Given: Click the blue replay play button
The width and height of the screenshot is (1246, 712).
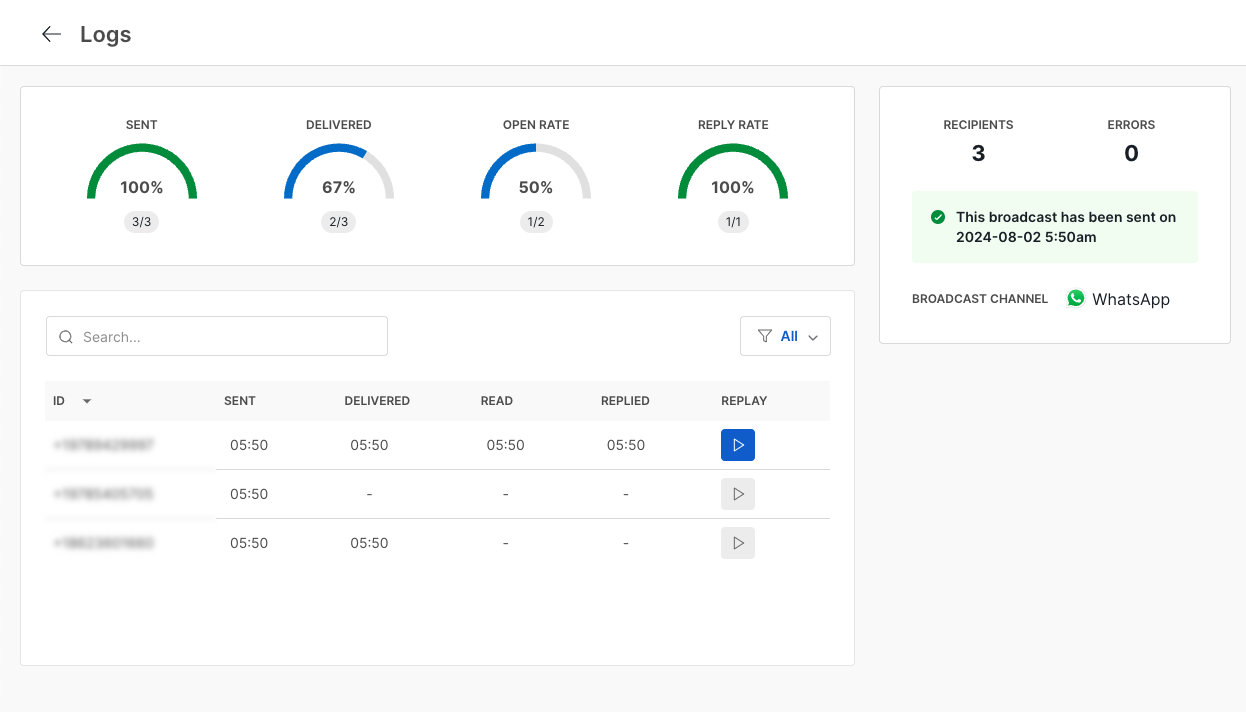Looking at the screenshot, I should pyautogui.click(x=737, y=445).
